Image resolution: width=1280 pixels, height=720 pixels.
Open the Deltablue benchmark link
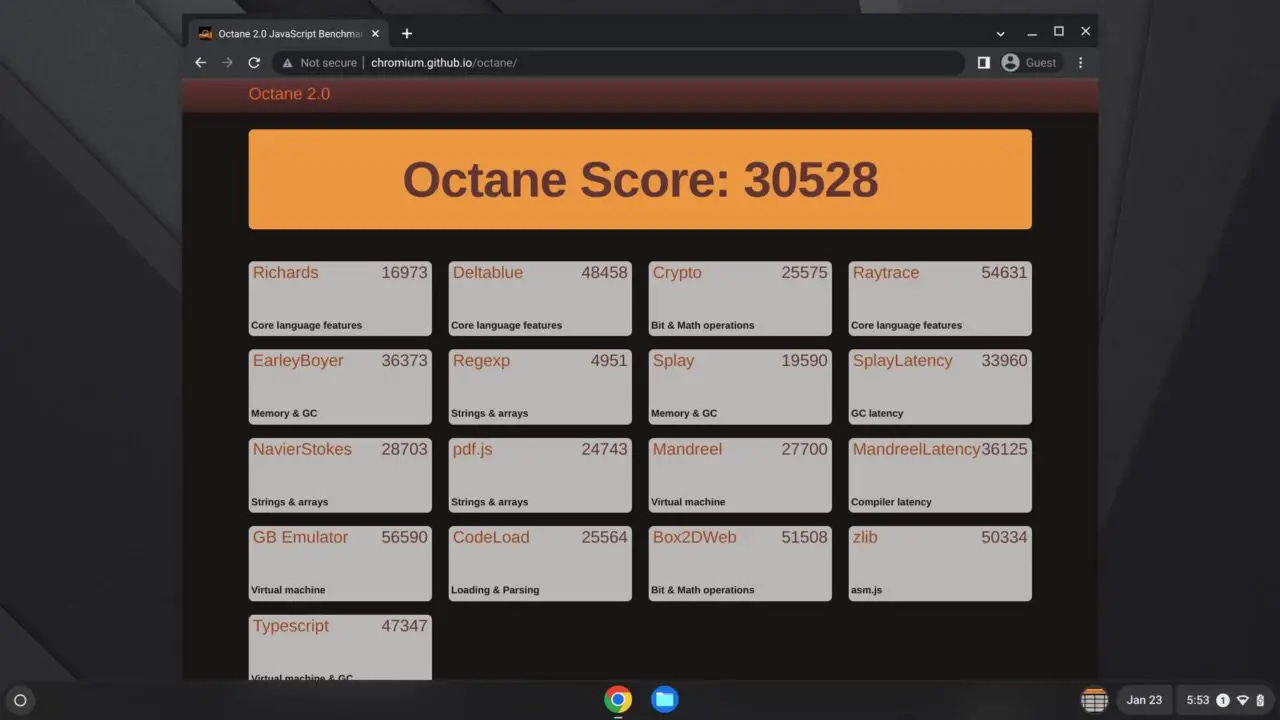(487, 272)
